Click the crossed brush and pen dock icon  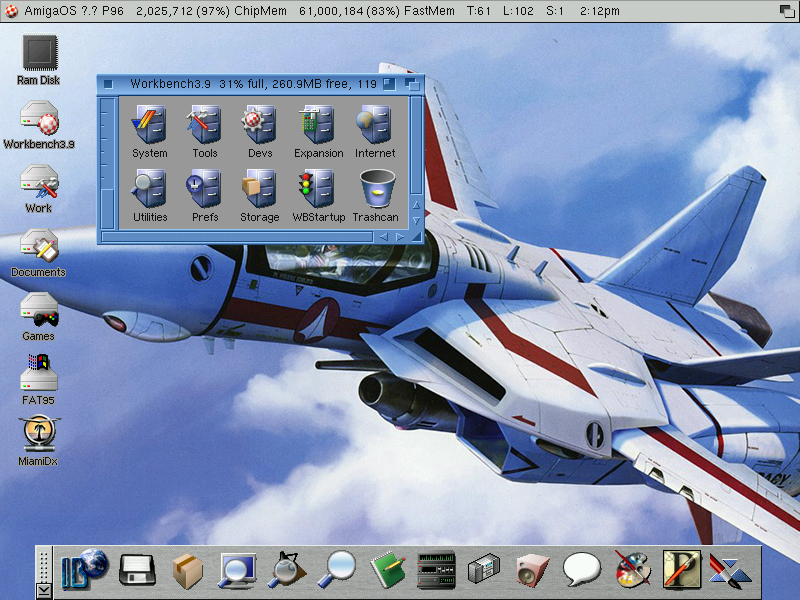(x=730, y=570)
